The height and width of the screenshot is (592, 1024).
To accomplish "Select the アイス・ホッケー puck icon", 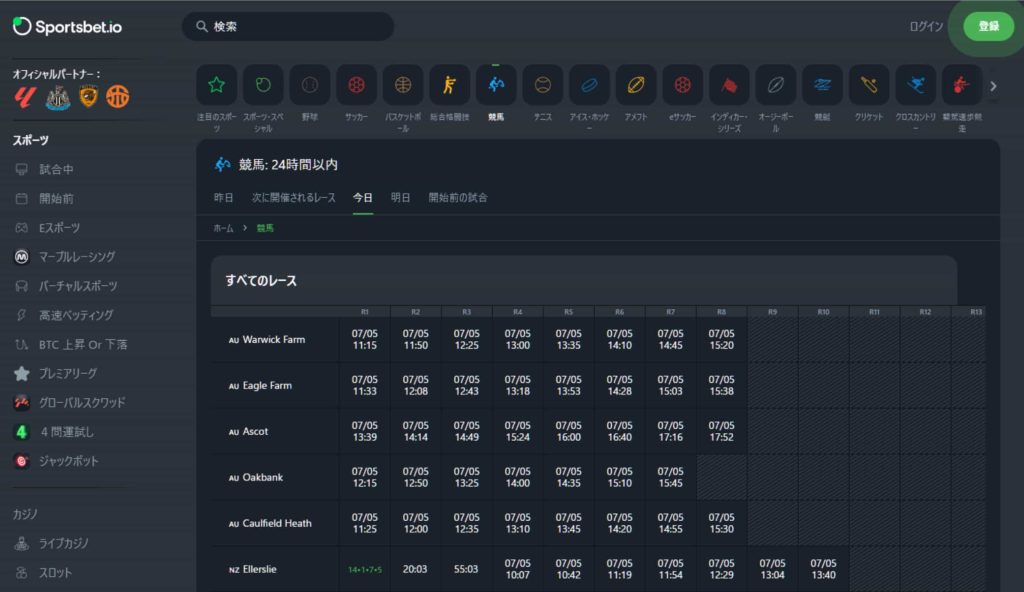I will (589, 85).
